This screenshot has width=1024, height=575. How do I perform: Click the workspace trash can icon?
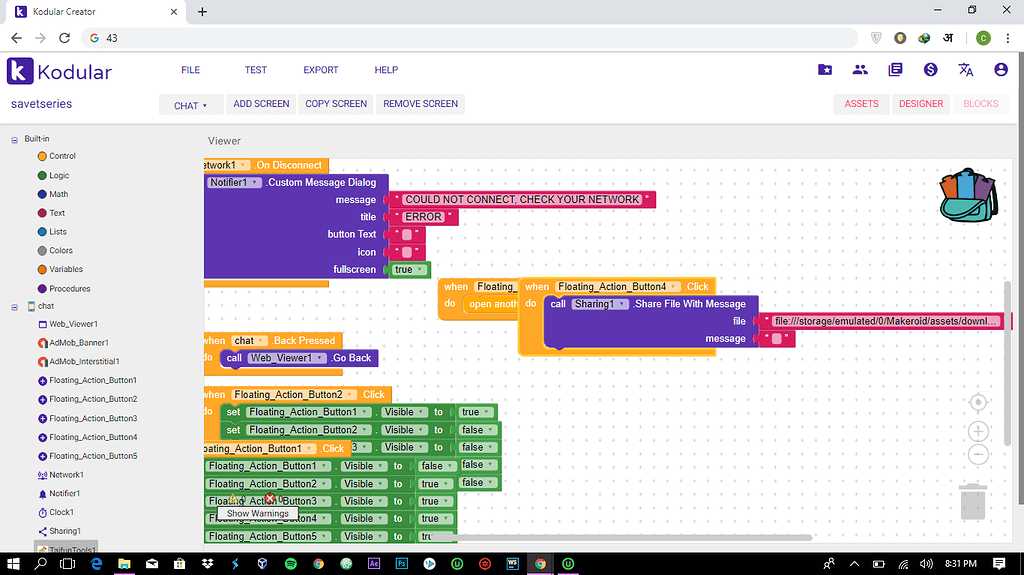pos(972,501)
